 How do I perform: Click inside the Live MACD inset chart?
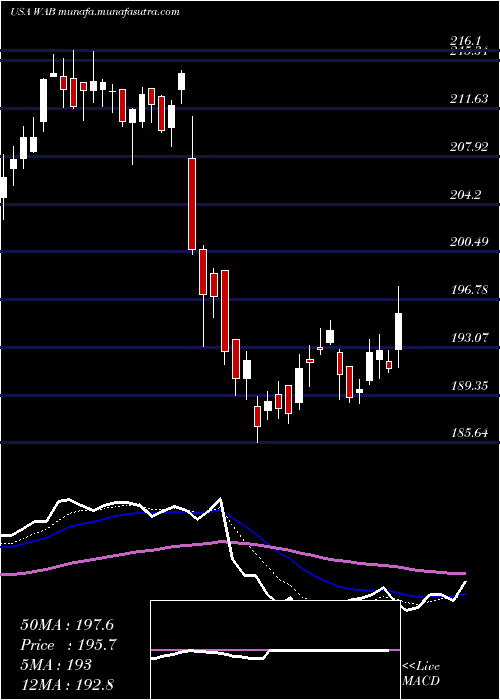275,650
